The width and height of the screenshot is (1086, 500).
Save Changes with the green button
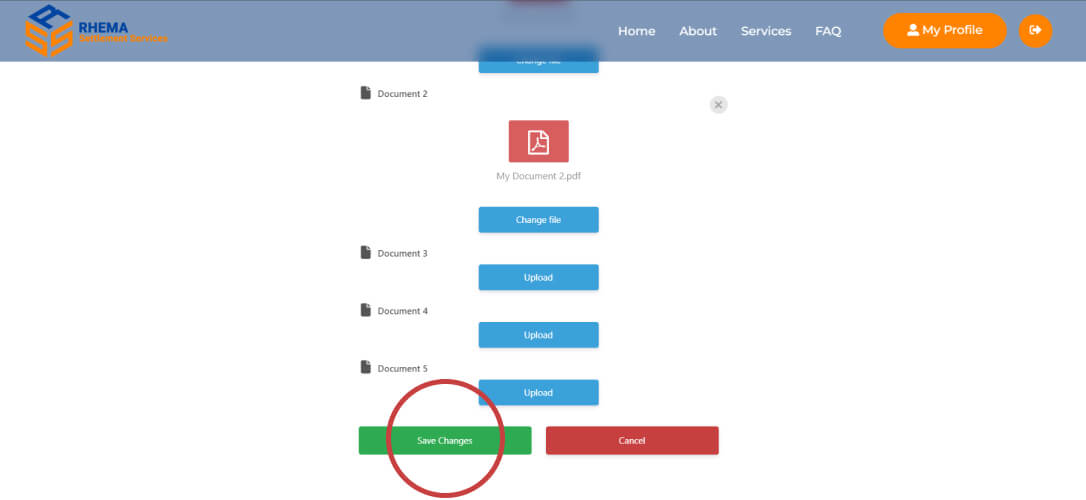coord(445,441)
